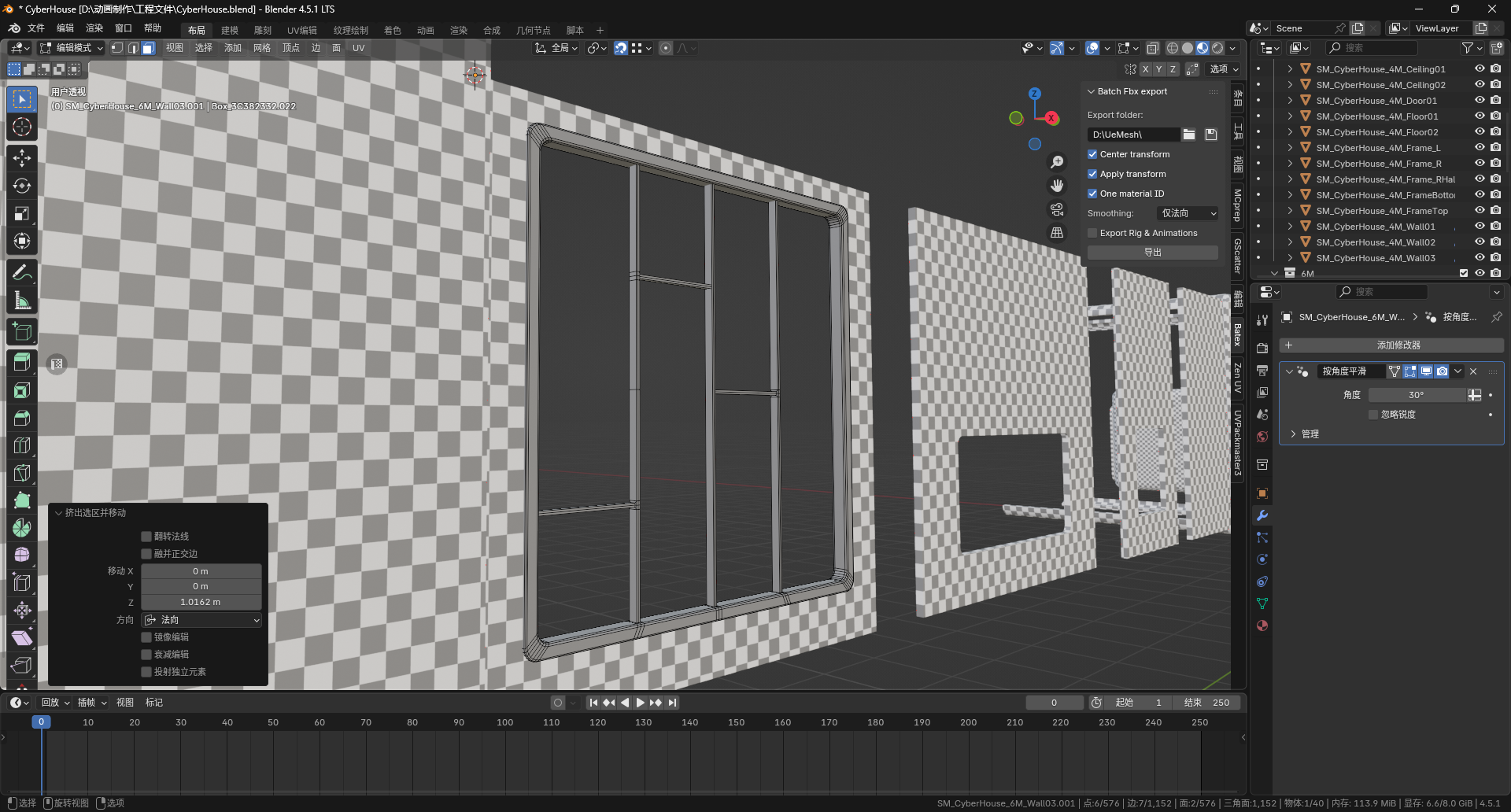Click the viewport pan hand icon
1511x812 pixels.
pos(1057,186)
